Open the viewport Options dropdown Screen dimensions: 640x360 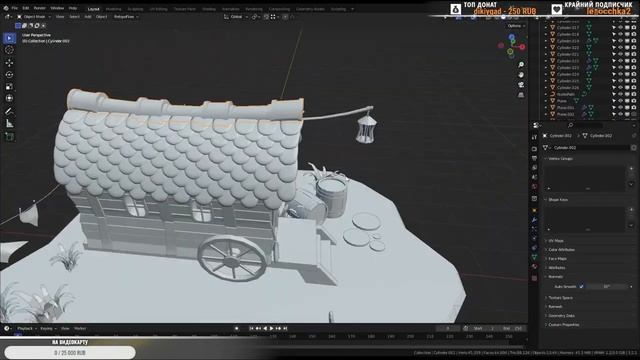(516, 26)
